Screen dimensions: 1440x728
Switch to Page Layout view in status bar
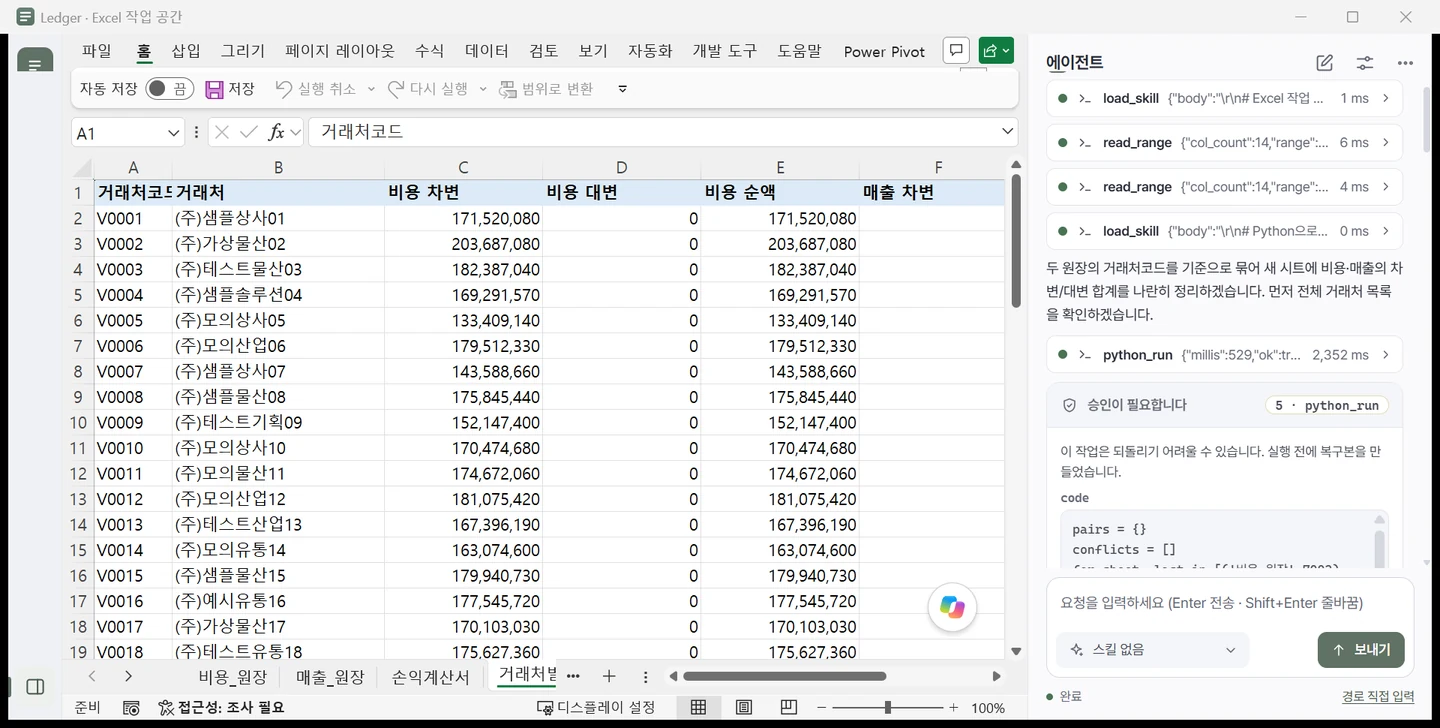[x=744, y=707]
